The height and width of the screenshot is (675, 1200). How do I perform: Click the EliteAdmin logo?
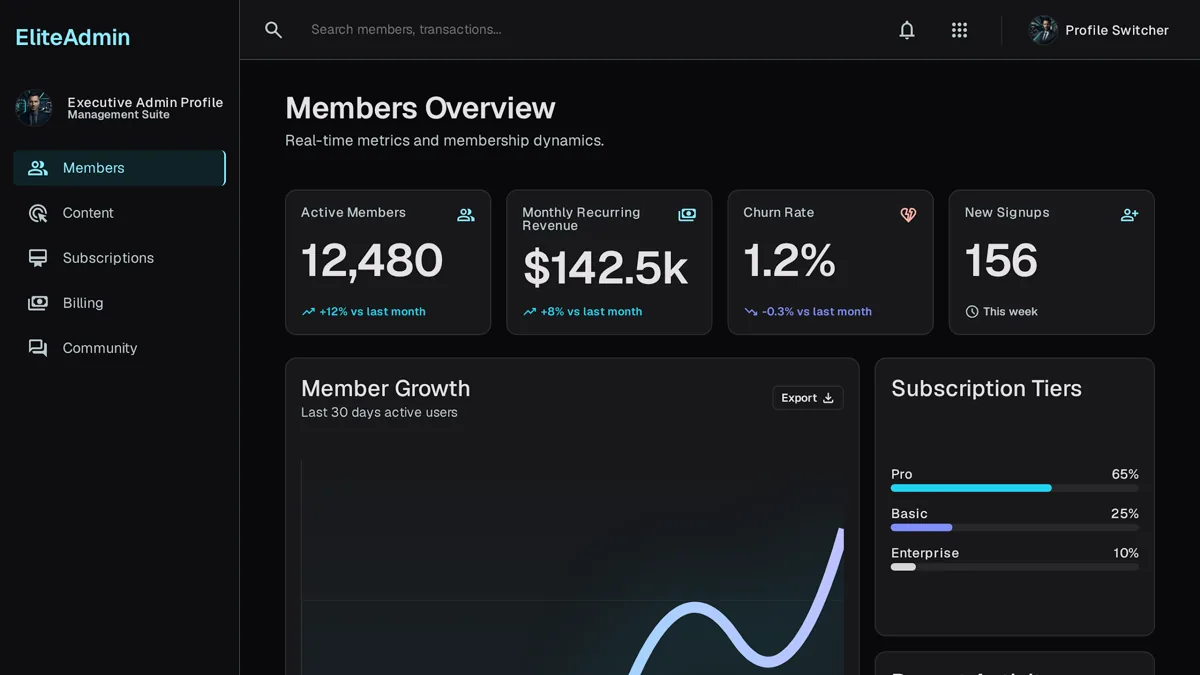coord(73,38)
